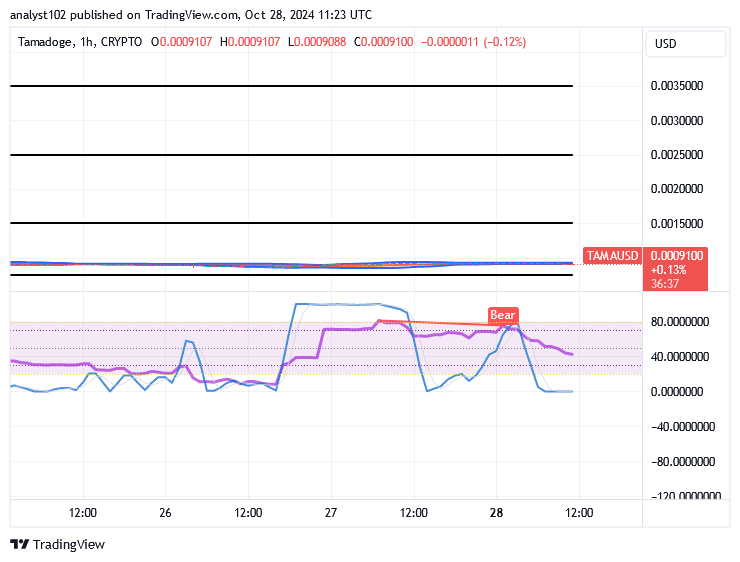740x562 pixels.
Task: Click the 0.0030000 price axis label
Action: [677, 120]
